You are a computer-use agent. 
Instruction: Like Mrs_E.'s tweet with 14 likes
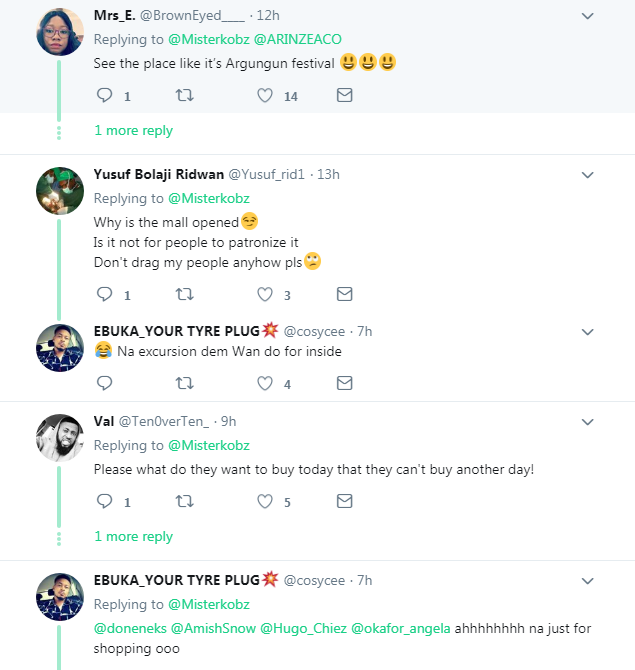265,96
